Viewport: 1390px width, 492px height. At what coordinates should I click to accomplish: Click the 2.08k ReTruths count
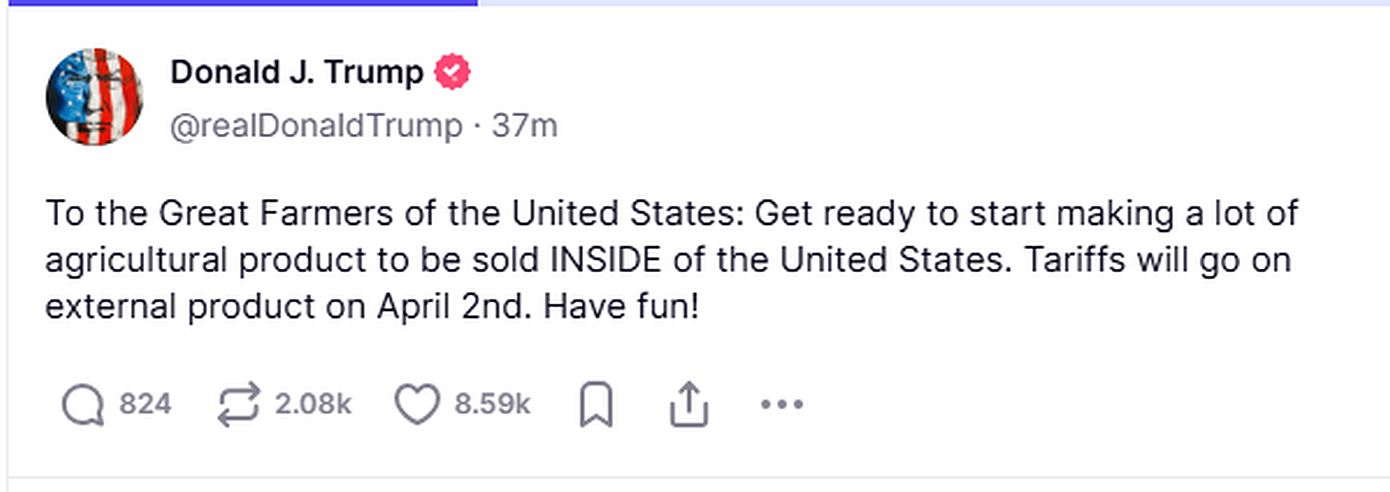(312, 405)
